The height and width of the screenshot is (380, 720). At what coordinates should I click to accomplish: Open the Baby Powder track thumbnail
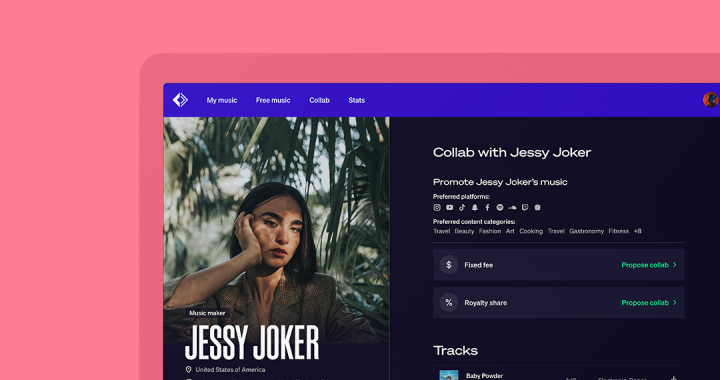pyautogui.click(x=449, y=375)
